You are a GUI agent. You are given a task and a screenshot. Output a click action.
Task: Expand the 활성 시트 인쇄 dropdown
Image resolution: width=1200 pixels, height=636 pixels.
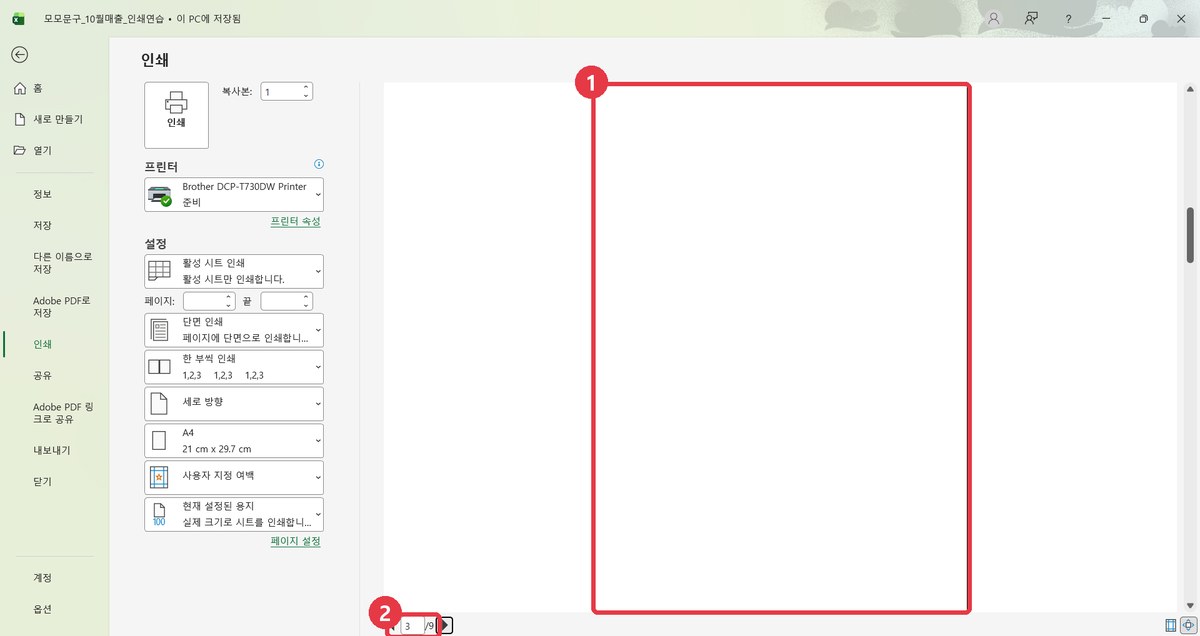[x=234, y=271]
